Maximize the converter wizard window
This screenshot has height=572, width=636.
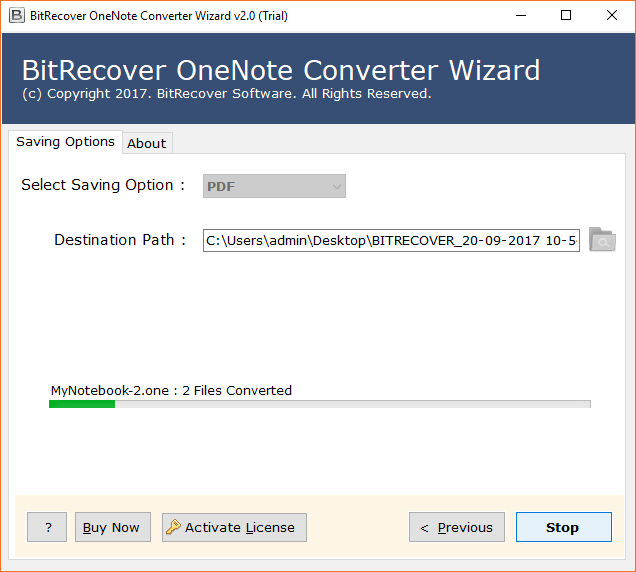tap(566, 16)
